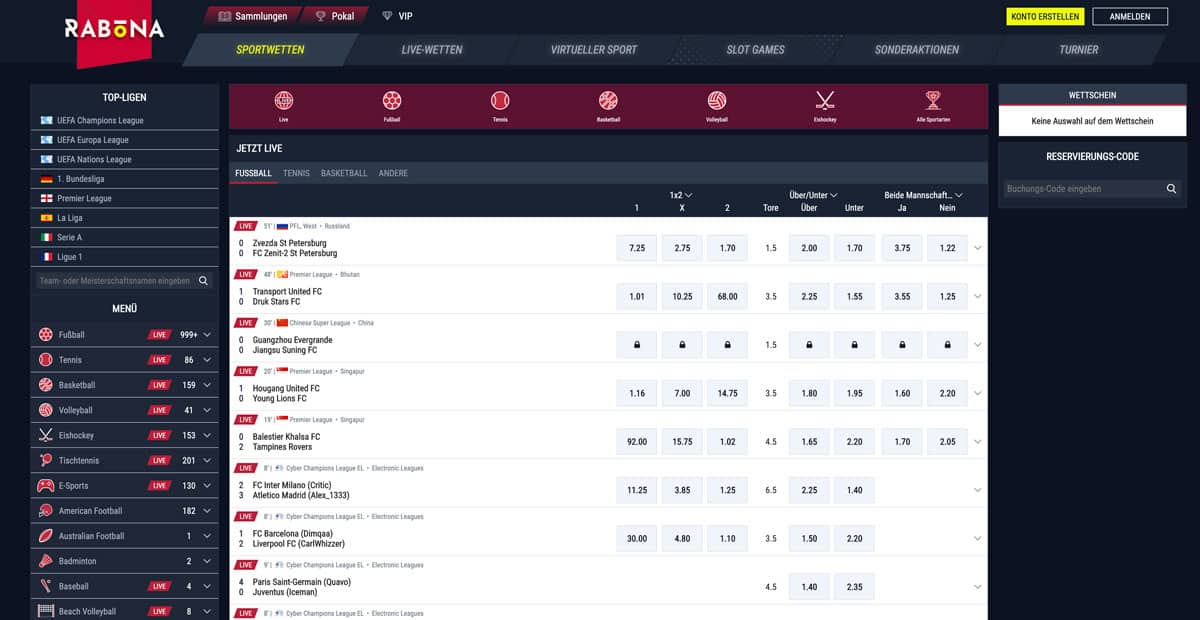Select the Fußball icon in the sports bar
This screenshot has height=620, width=1200.
392,100
